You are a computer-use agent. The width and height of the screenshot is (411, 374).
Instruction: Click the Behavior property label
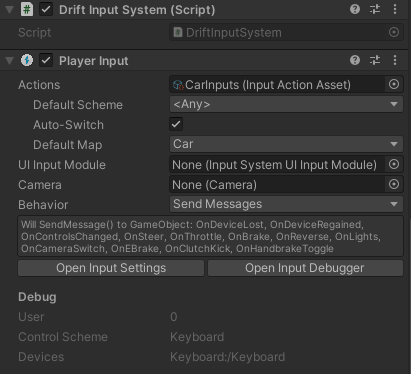pyautogui.click(x=43, y=205)
